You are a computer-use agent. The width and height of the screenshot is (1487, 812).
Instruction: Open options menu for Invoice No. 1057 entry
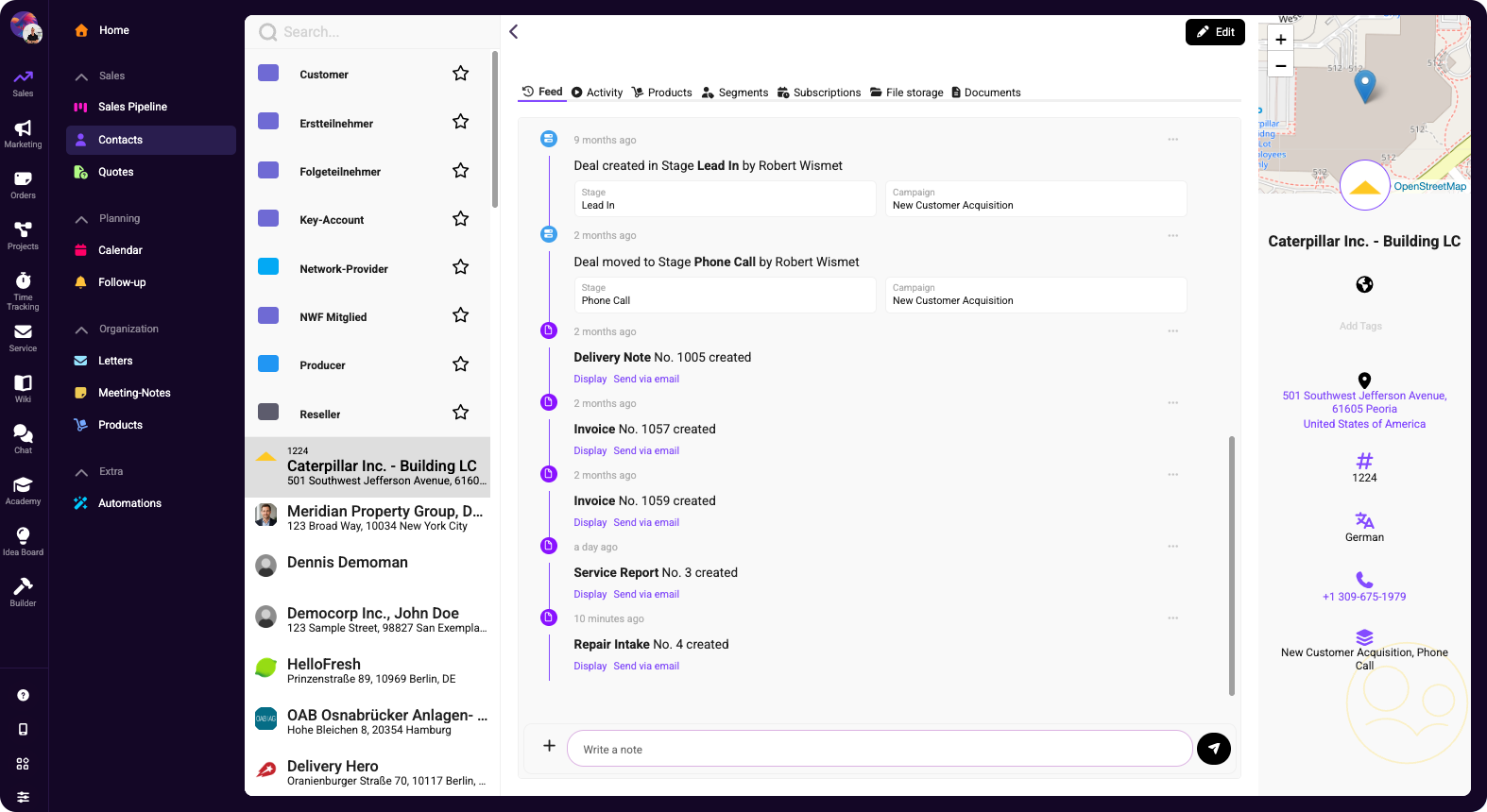1172,403
